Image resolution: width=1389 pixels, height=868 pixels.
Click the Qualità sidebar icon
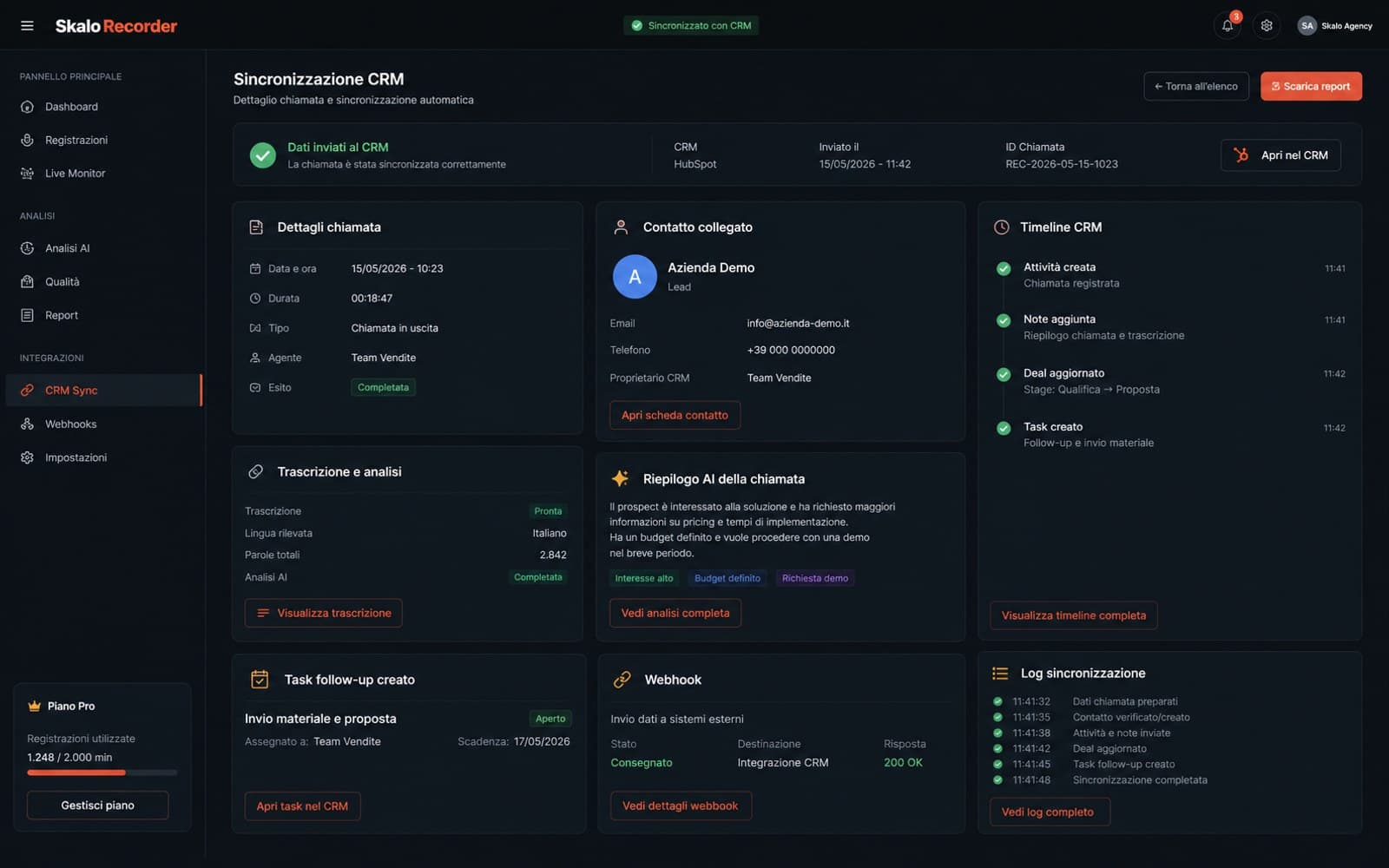[28, 282]
